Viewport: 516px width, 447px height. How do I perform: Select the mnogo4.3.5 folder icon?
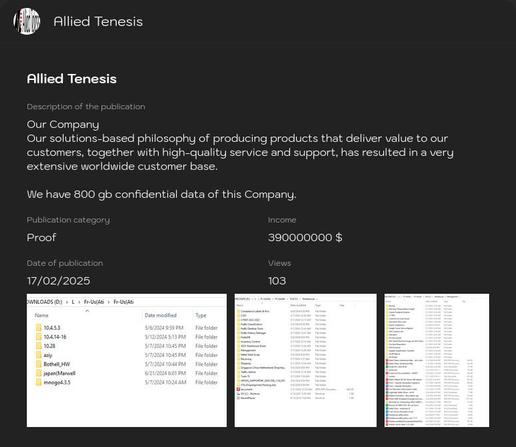tap(39, 382)
